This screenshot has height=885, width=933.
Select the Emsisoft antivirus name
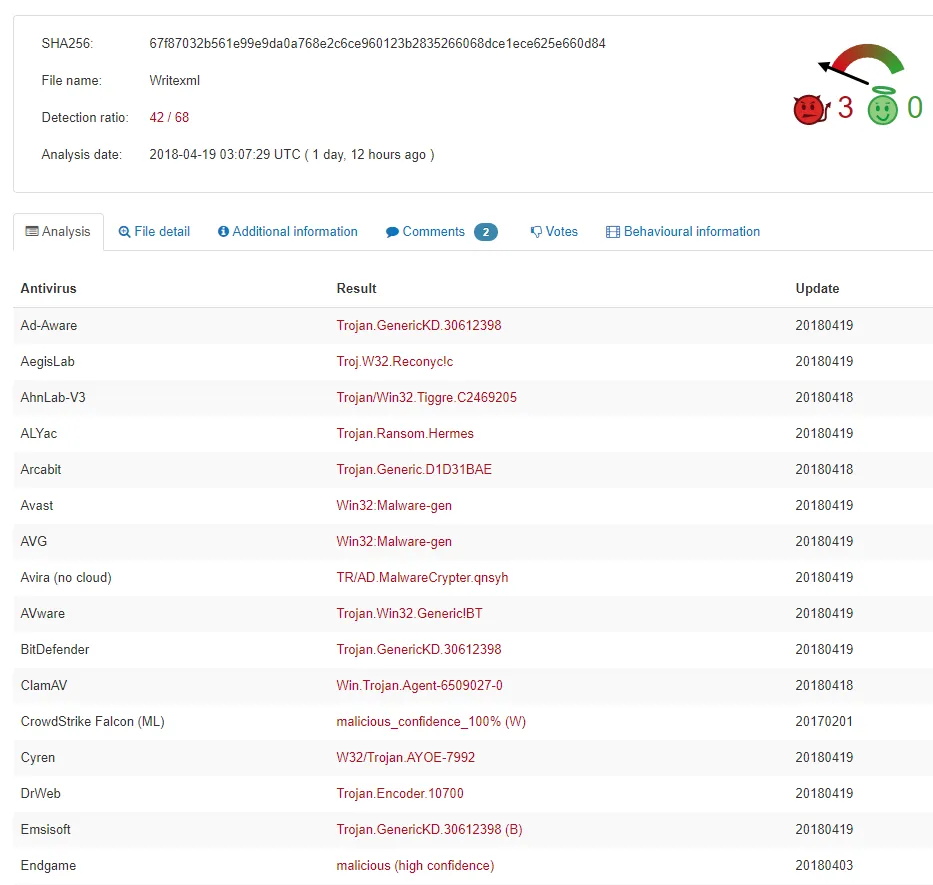tap(46, 830)
